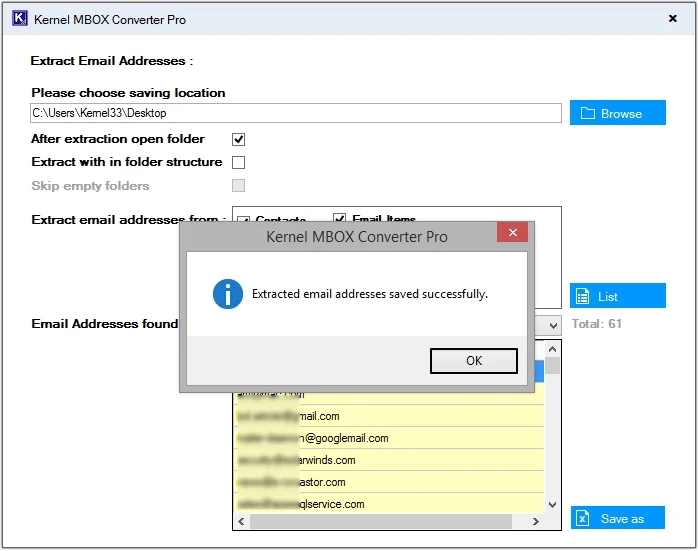Select the qlservice.com email row
The height and width of the screenshot is (551, 699).
[389, 504]
